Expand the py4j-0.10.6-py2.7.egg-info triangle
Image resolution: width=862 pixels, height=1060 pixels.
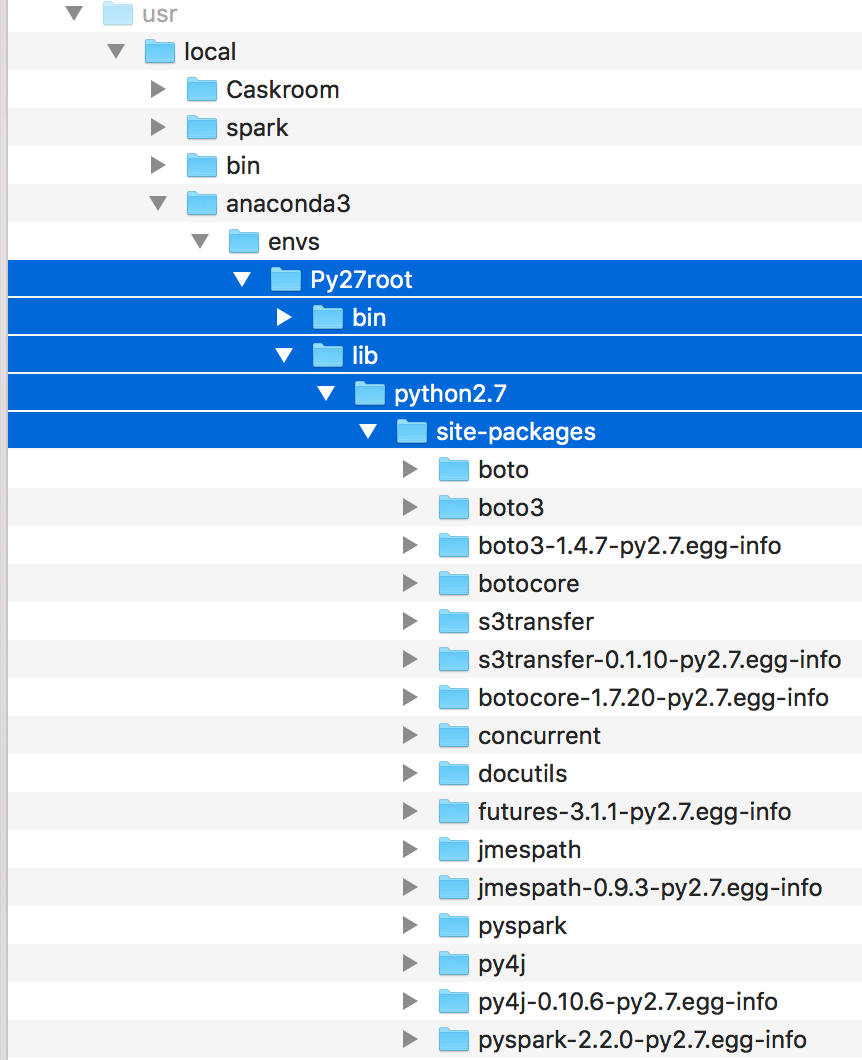[x=410, y=1001]
